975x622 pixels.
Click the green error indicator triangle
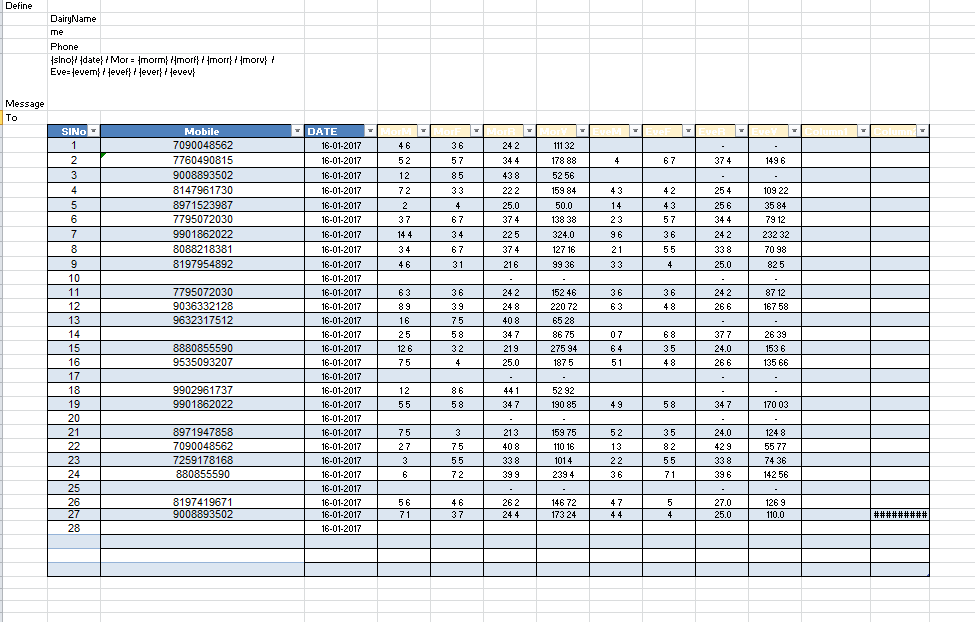pyautogui.click(x=103, y=155)
